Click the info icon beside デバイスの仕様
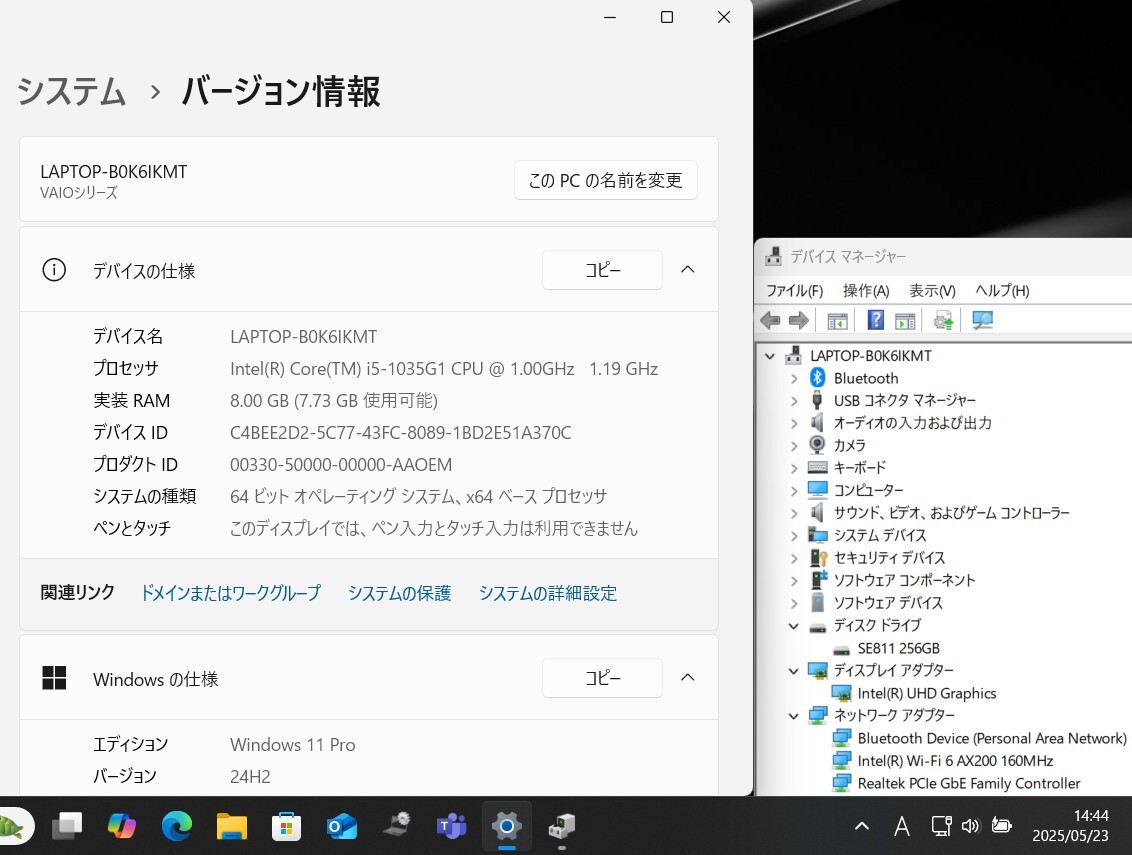1132x855 pixels. (54, 270)
